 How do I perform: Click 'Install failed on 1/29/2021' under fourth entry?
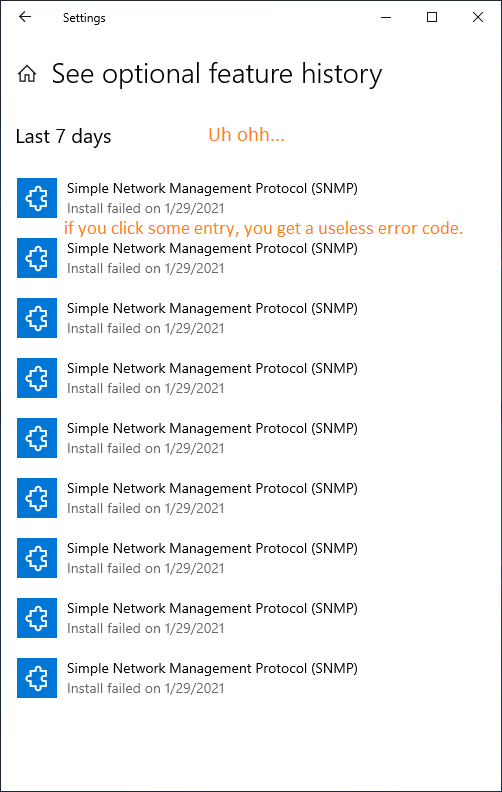point(145,388)
